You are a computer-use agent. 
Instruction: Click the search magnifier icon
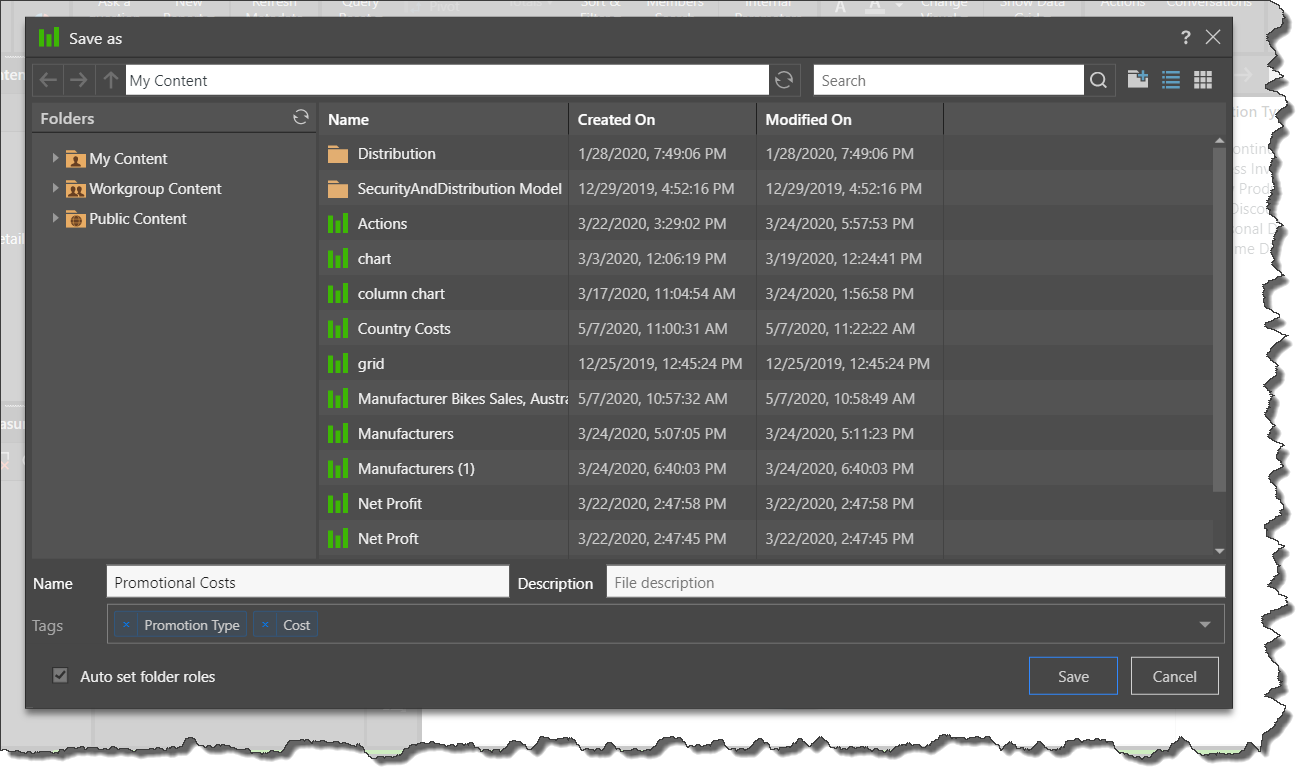[x=1098, y=81]
